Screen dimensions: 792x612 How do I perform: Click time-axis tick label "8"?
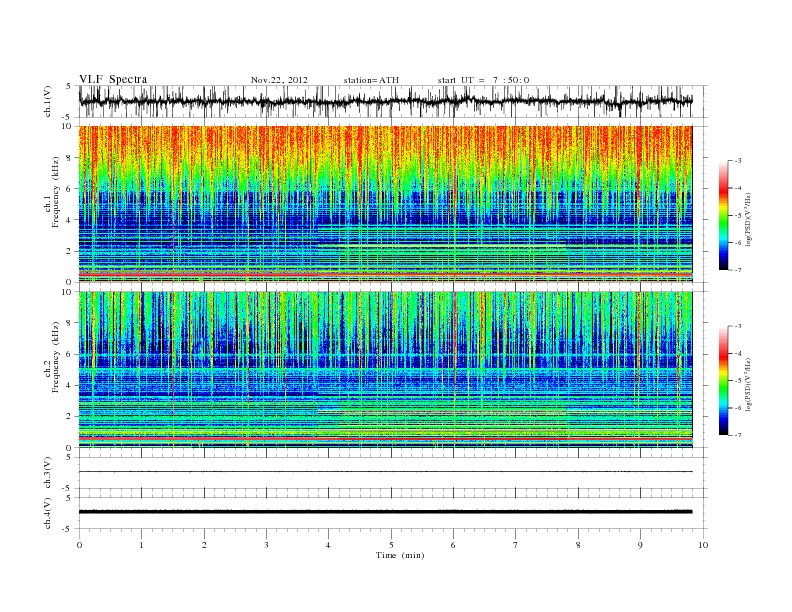click(578, 545)
